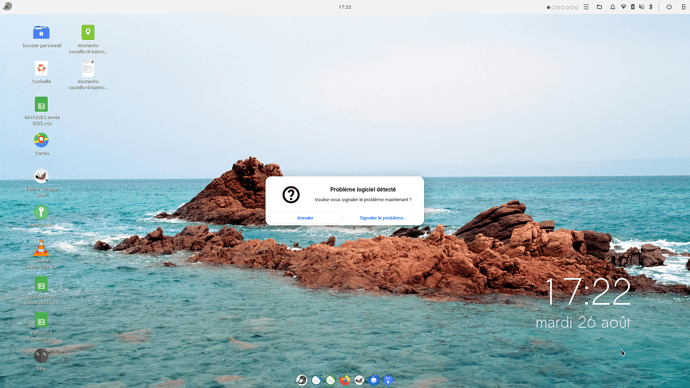
Task: Click the first dock launcher icon
Action: [302, 380]
